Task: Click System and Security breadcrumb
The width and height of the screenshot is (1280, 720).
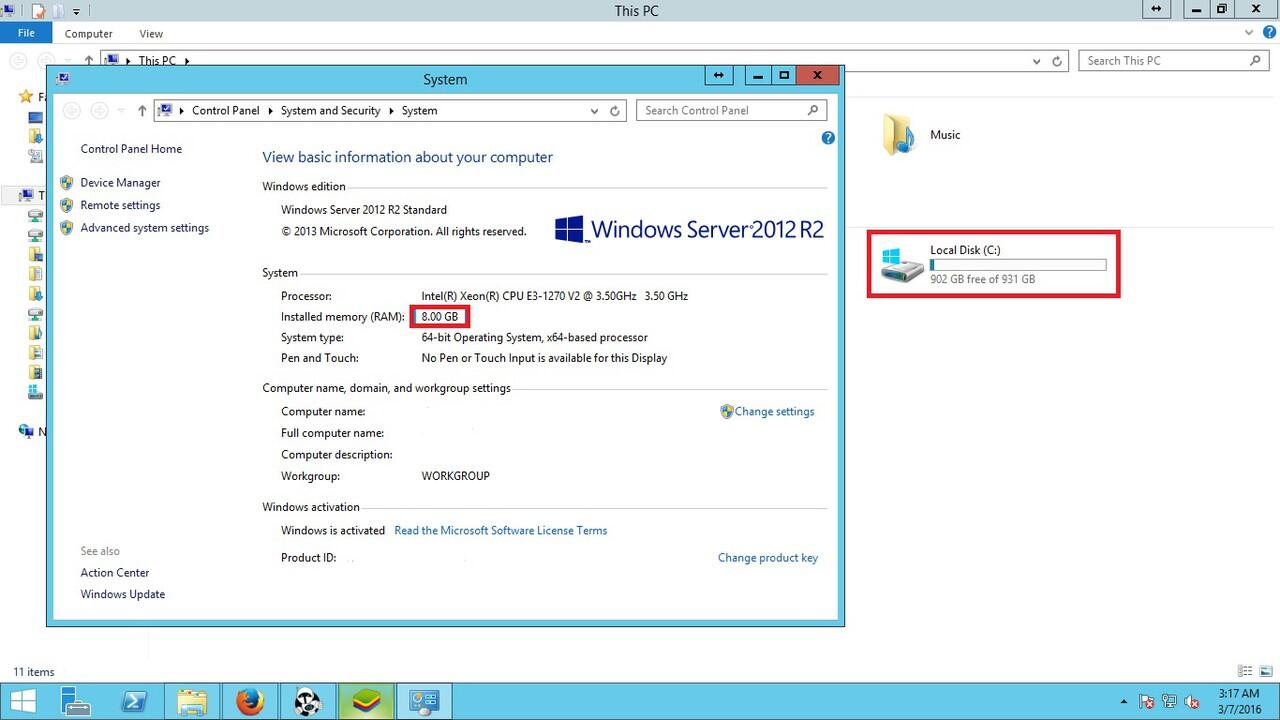Action: click(330, 111)
